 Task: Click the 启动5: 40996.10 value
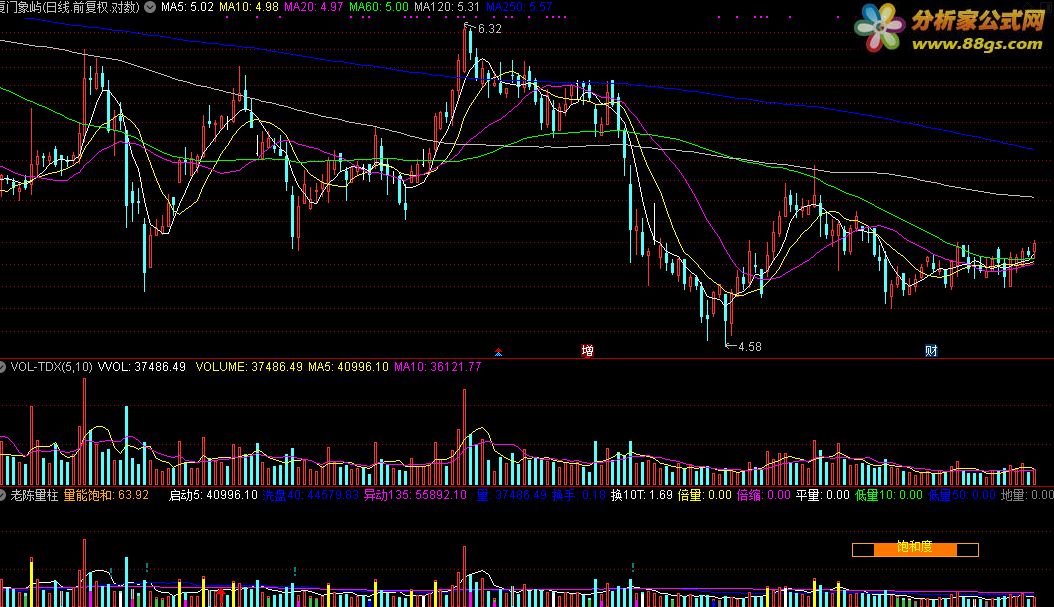tap(213, 495)
